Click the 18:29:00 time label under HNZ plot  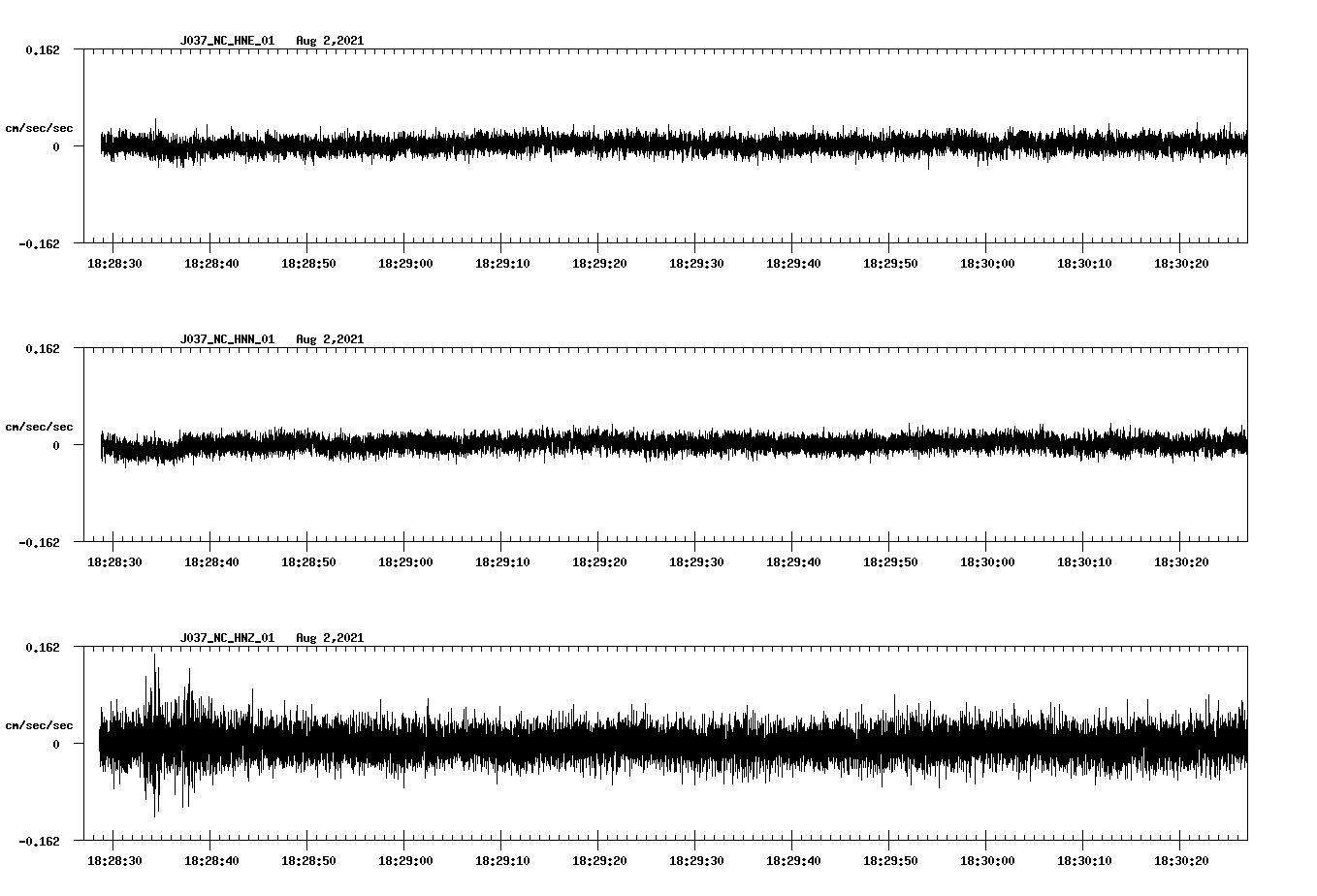[405, 861]
